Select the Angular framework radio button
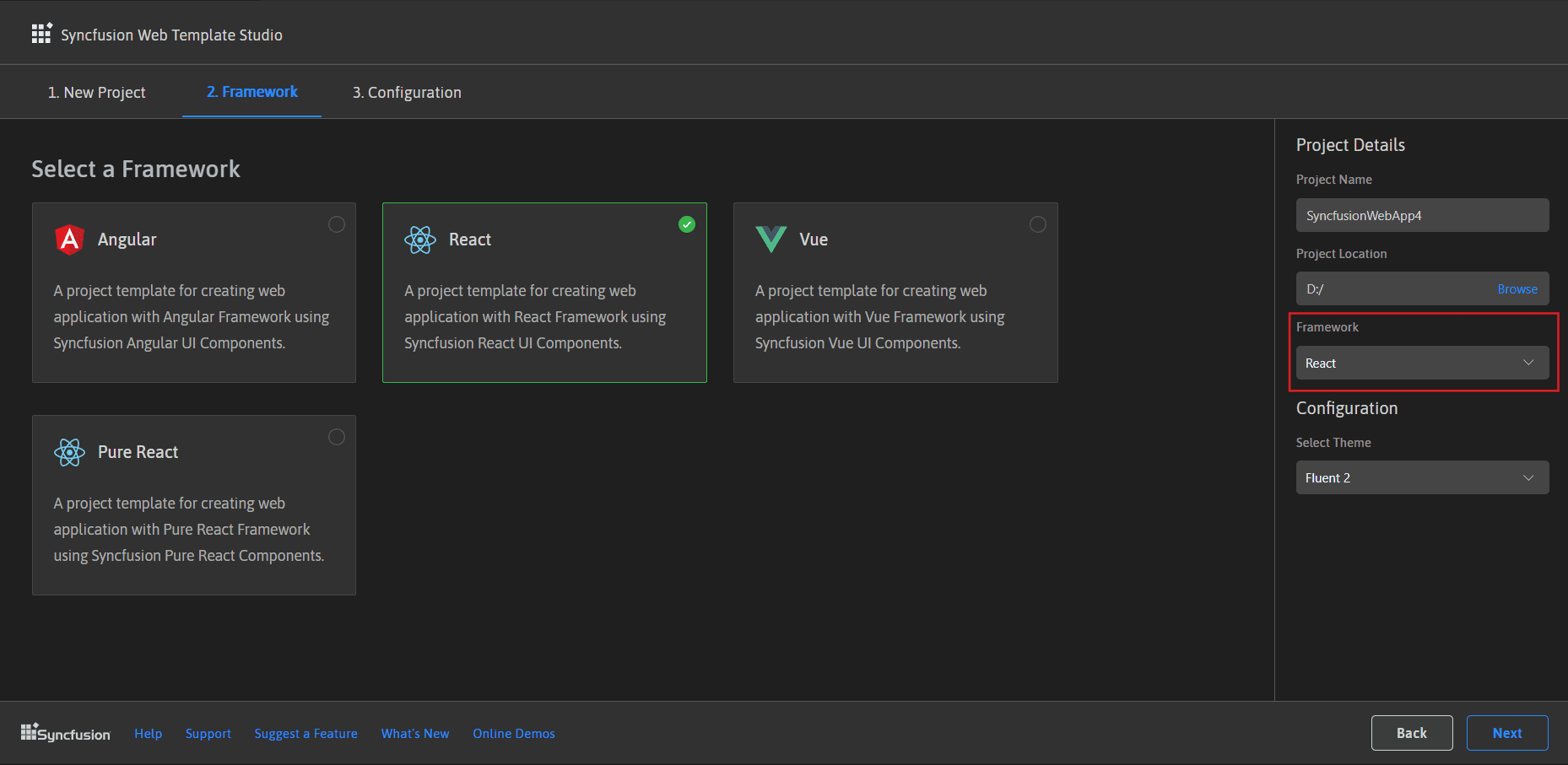 337,224
